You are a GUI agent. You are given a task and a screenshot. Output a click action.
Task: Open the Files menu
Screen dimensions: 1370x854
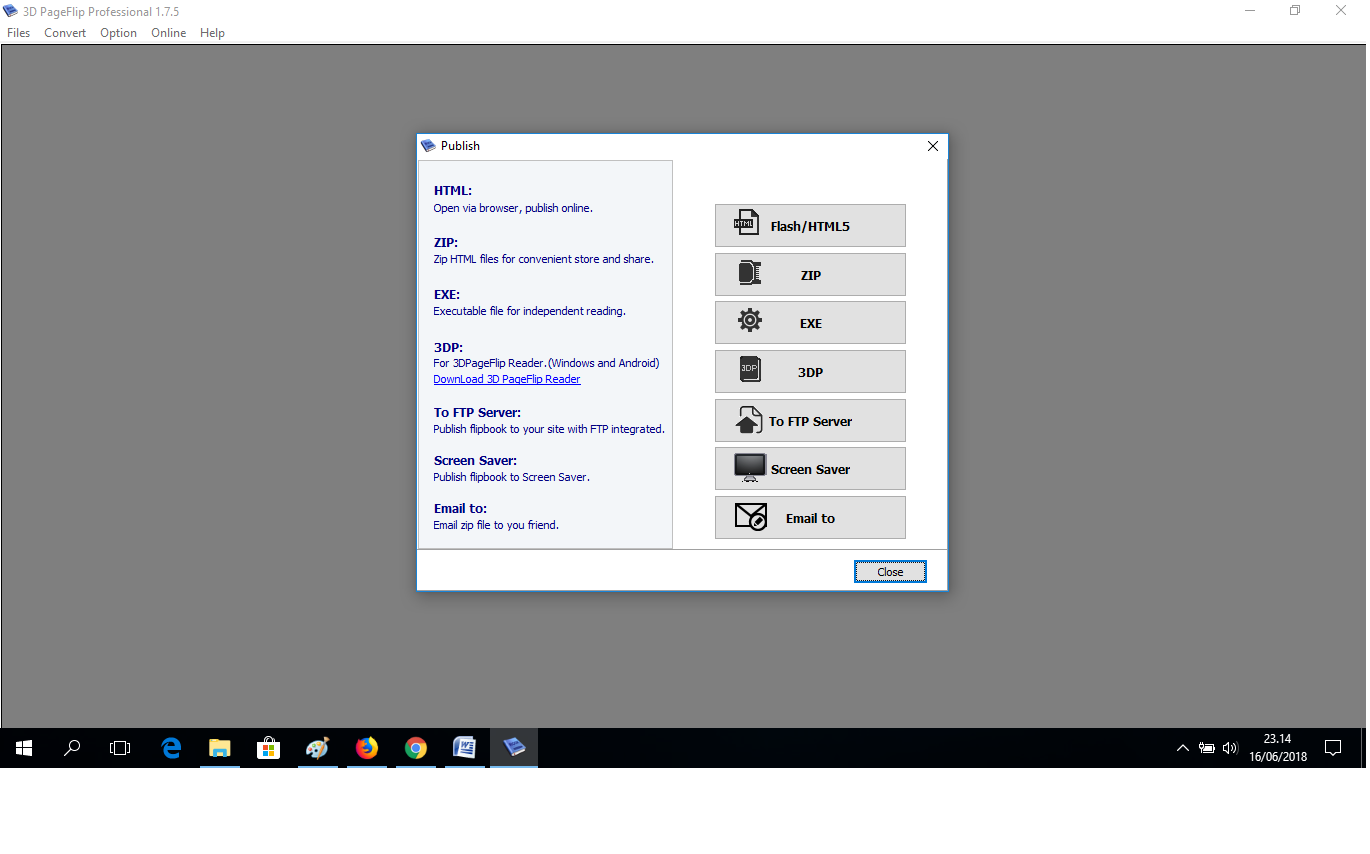pyautogui.click(x=18, y=32)
